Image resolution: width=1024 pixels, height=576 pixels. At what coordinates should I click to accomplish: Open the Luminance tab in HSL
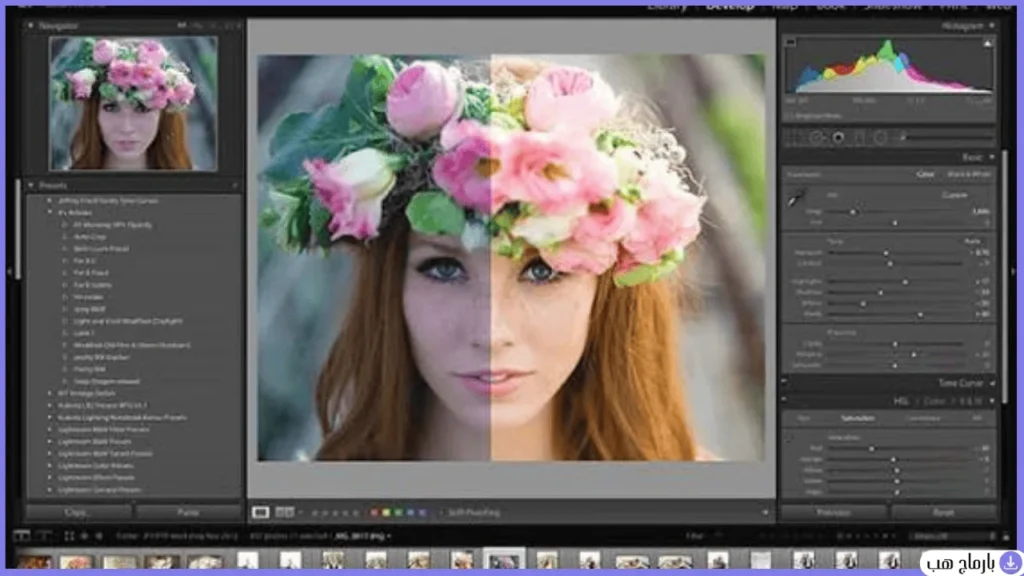click(x=922, y=418)
